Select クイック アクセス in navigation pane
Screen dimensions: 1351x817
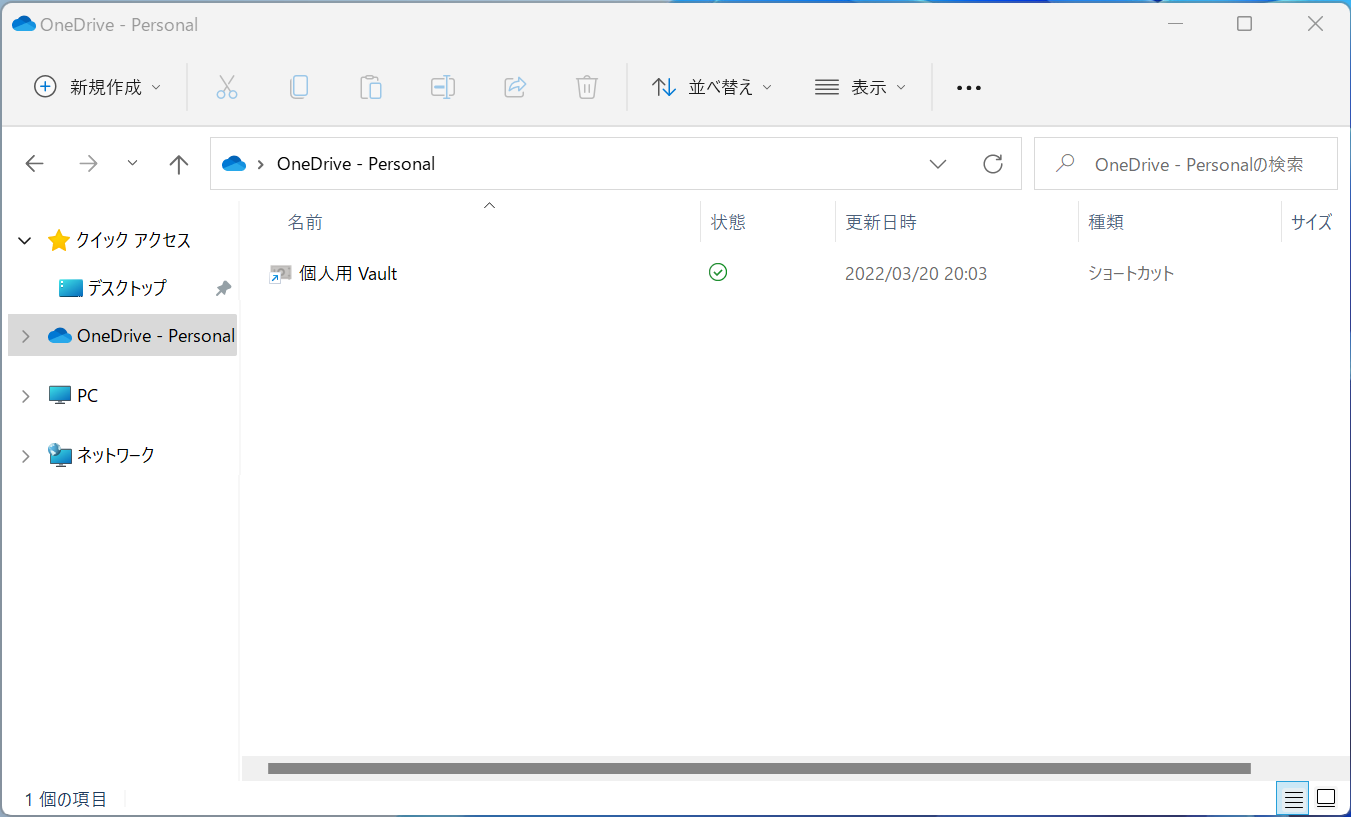click(x=133, y=241)
